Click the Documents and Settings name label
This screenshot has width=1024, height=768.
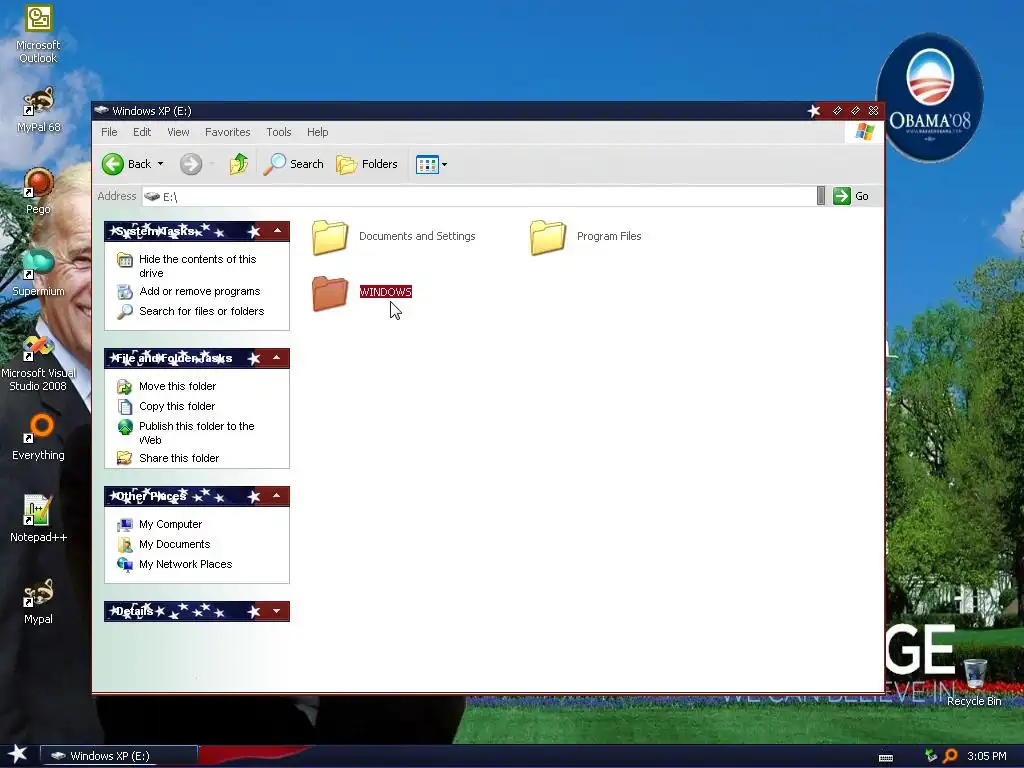417,236
